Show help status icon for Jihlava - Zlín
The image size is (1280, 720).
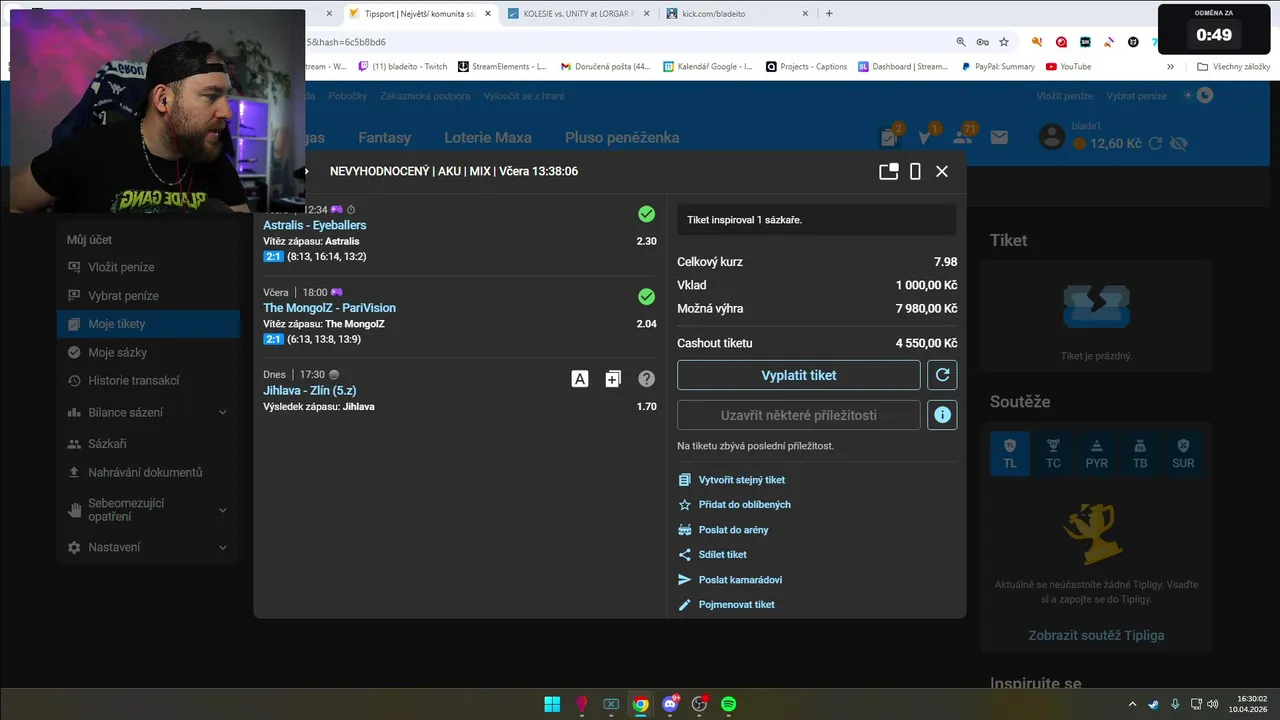[x=647, y=379]
